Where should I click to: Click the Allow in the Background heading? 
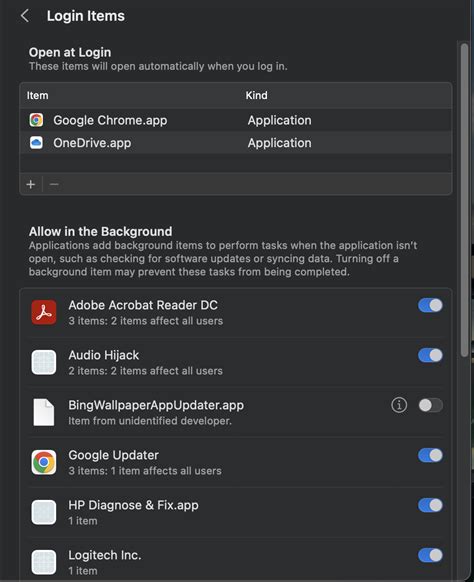point(101,232)
